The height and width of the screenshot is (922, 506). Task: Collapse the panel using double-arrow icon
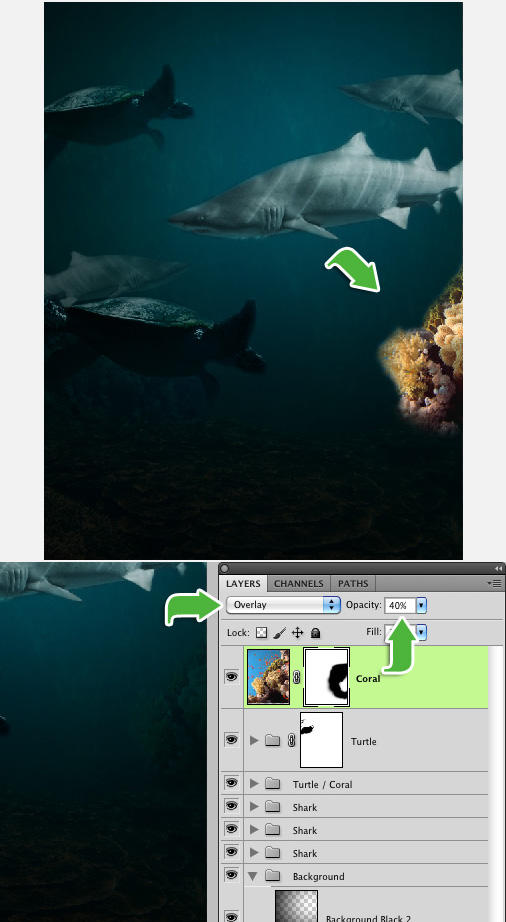[498, 568]
